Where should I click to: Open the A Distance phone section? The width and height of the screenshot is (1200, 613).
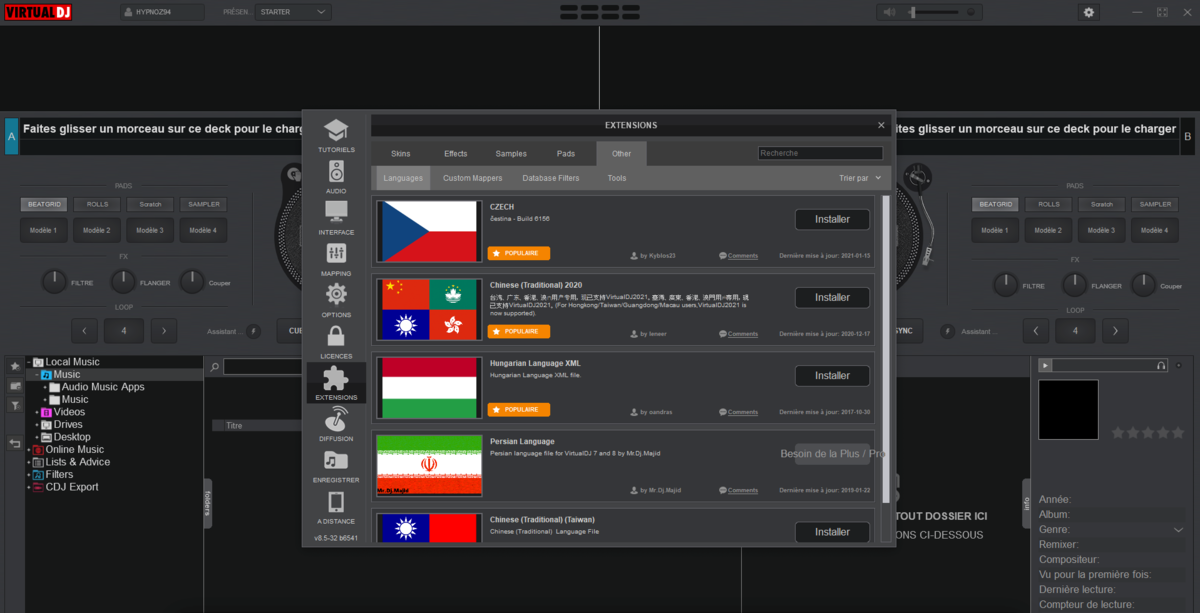tap(336, 508)
